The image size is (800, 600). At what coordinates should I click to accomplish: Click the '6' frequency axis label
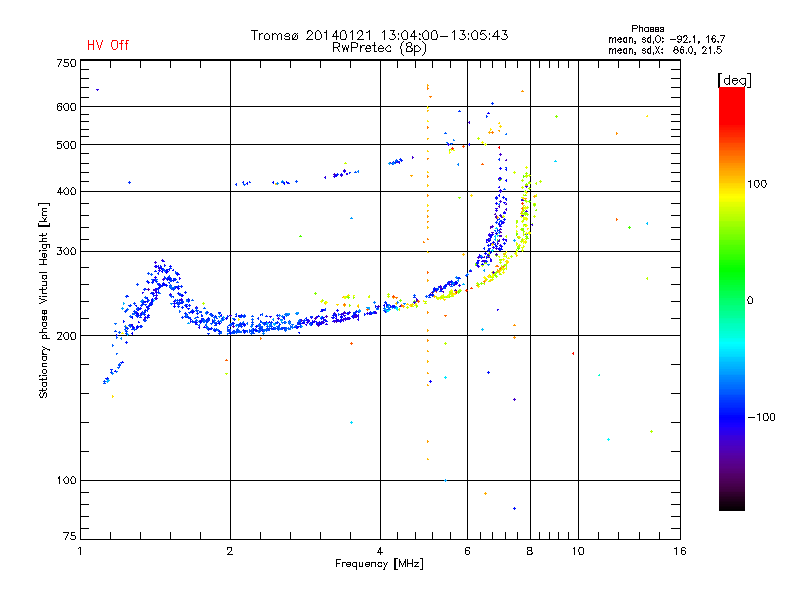[467, 551]
